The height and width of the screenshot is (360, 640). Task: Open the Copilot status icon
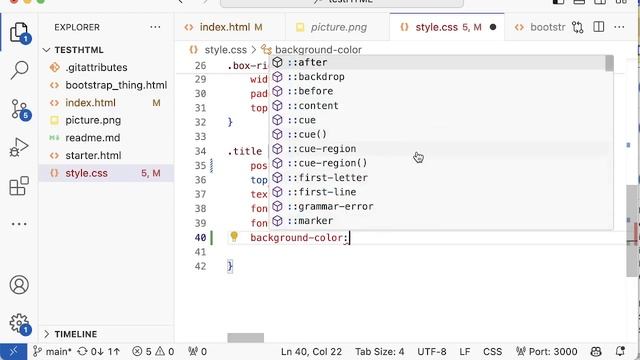[596, 351]
